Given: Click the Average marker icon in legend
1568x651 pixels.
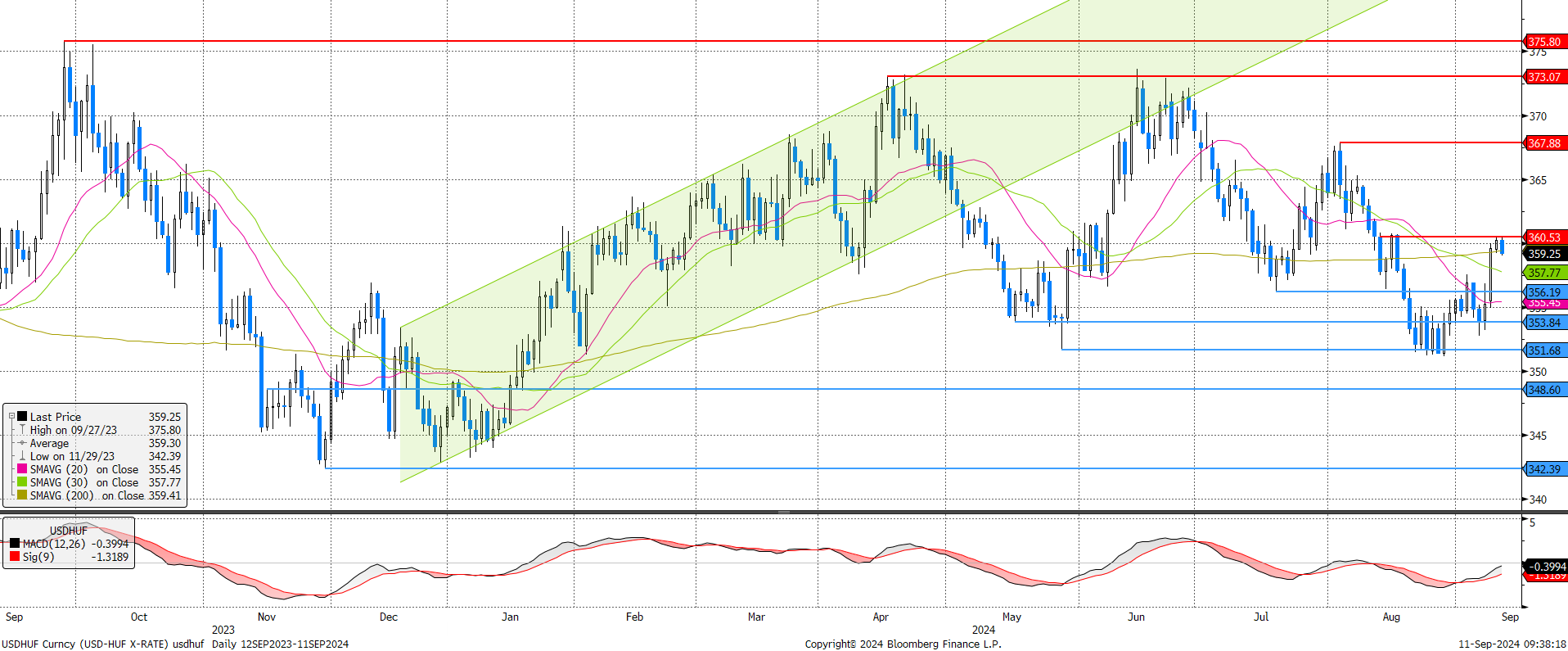Looking at the screenshot, I should [x=22, y=442].
